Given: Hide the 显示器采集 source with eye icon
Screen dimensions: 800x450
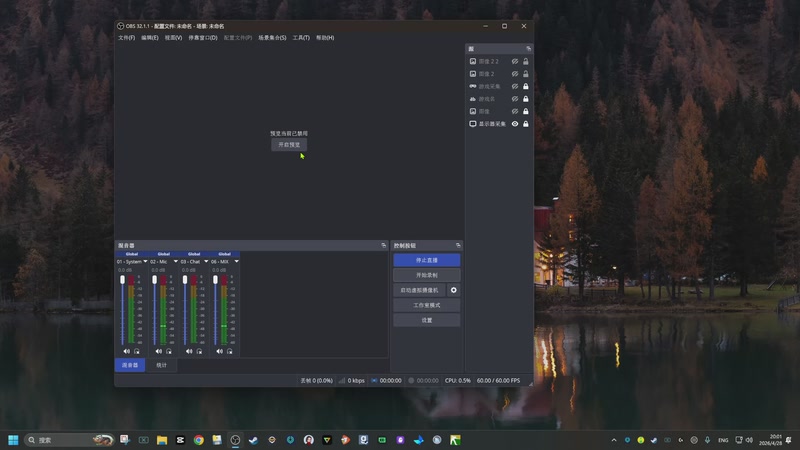Looking at the screenshot, I should pyautogui.click(x=515, y=124).
